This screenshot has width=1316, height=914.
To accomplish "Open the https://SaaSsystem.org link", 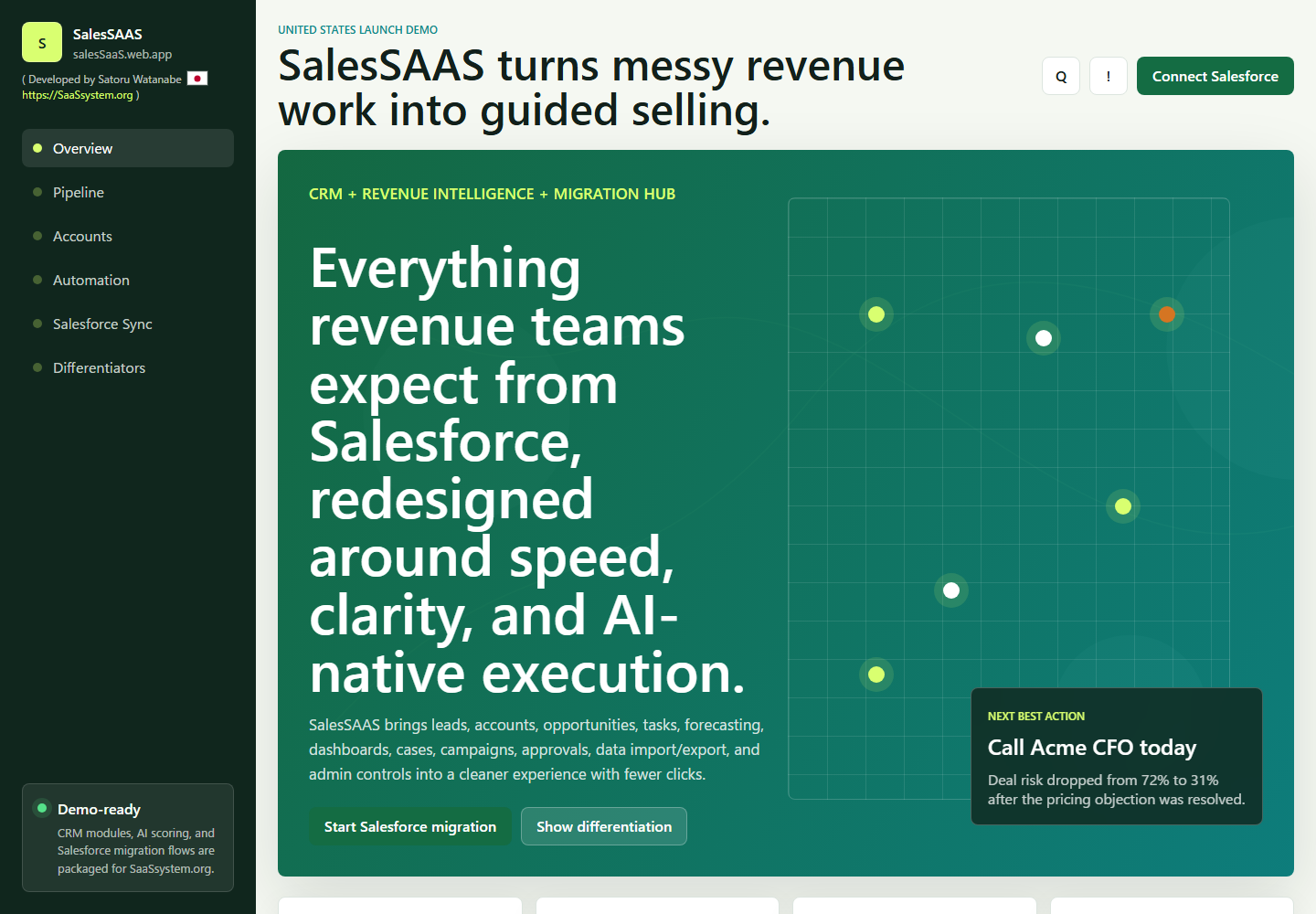I will pyautogui.click(x=78, y=95).
